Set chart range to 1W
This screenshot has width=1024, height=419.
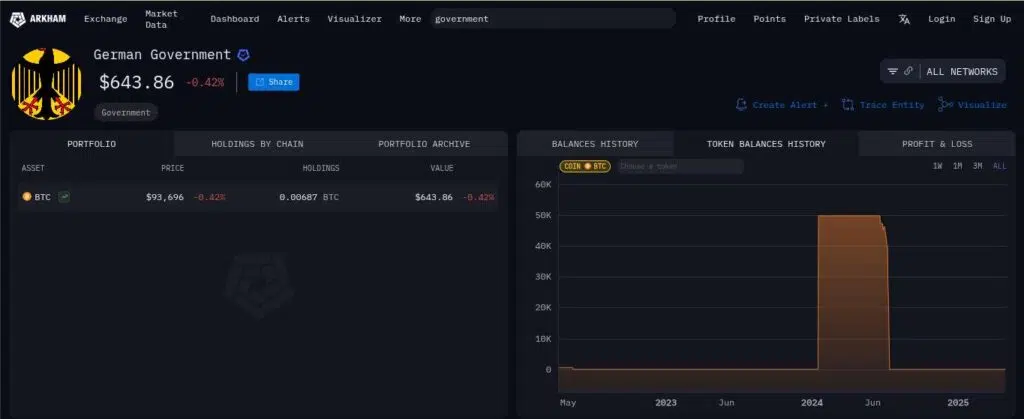coord(937,166)
